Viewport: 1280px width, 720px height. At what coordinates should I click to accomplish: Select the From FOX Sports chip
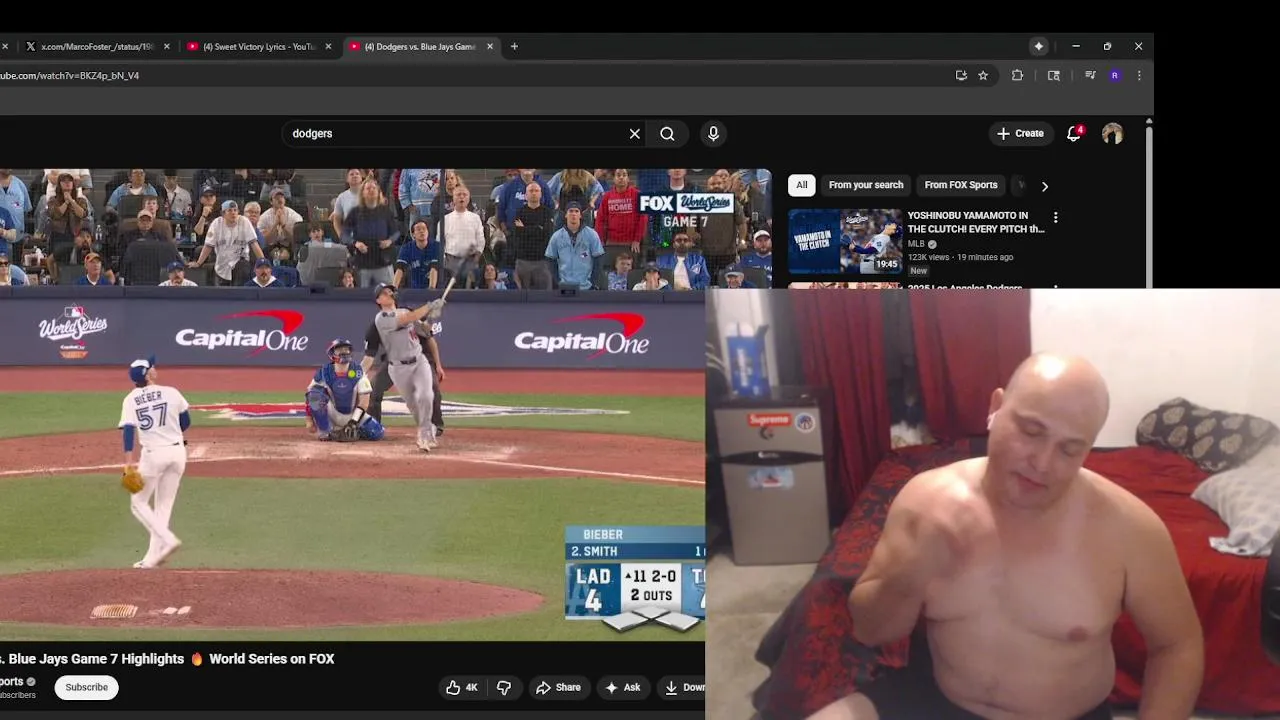tap(961, 185)
